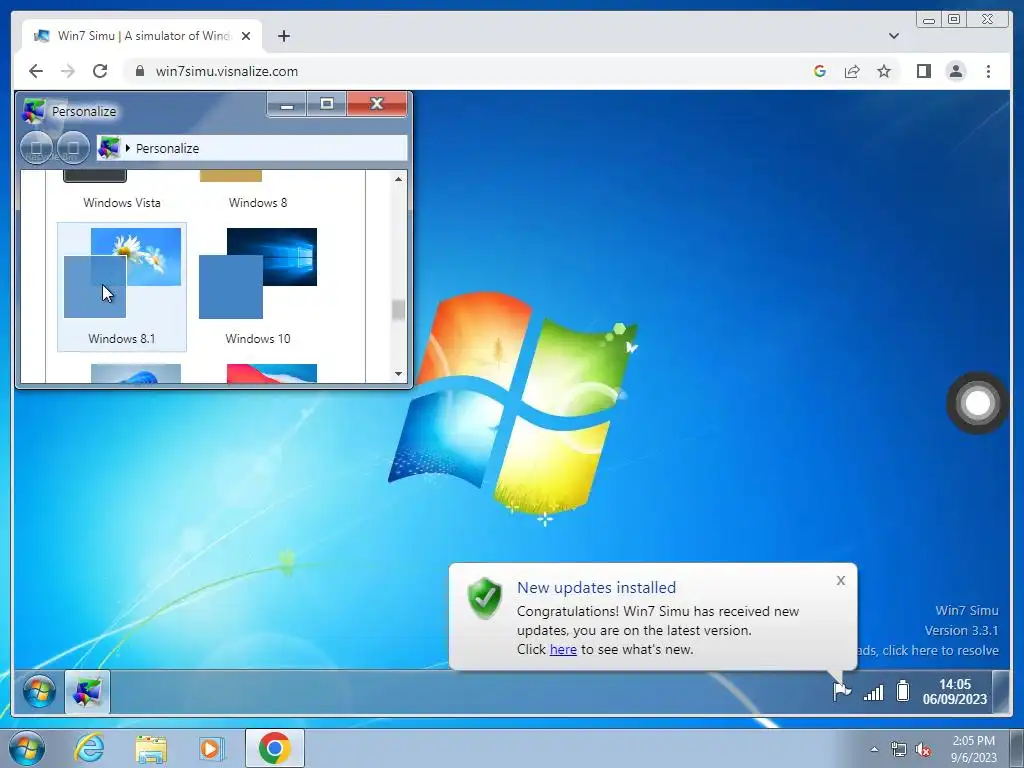Open File Explorer from host taskbar
This screenshot has height=768, width=1024.
pyautogui.click(x=151, y=749)
